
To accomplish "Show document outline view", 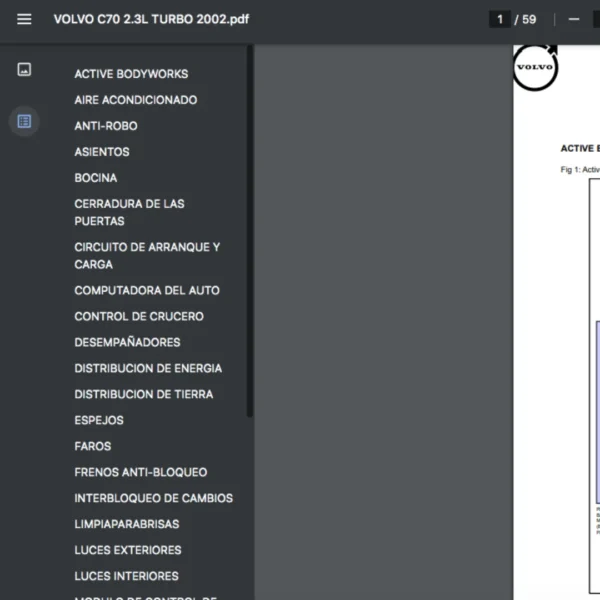I will pyautogui.click(x=24, y=121).
